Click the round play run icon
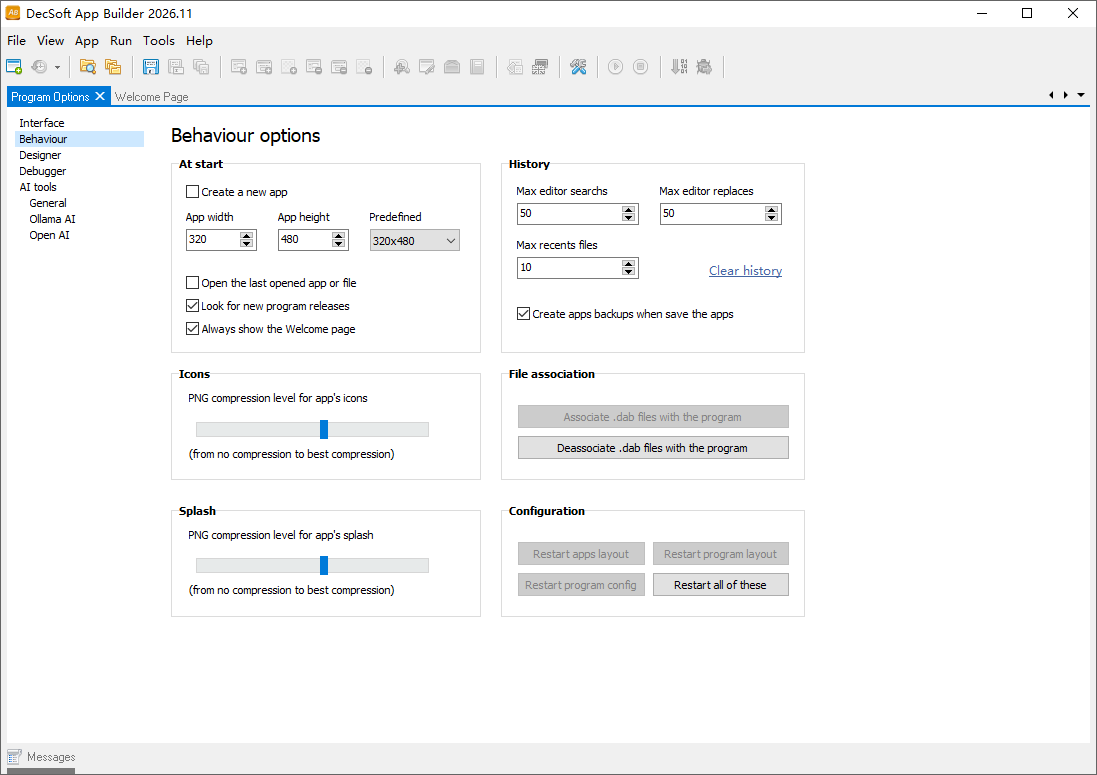The width and height of the screenshot is (1097, 775). tap(615, 66)
